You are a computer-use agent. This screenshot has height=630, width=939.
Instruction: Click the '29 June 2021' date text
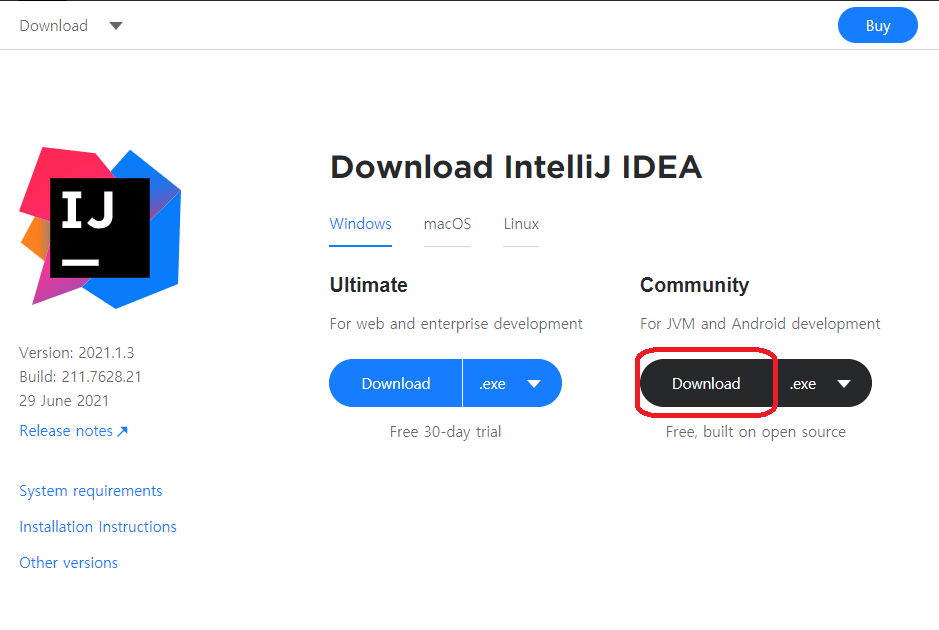point(64,401)
